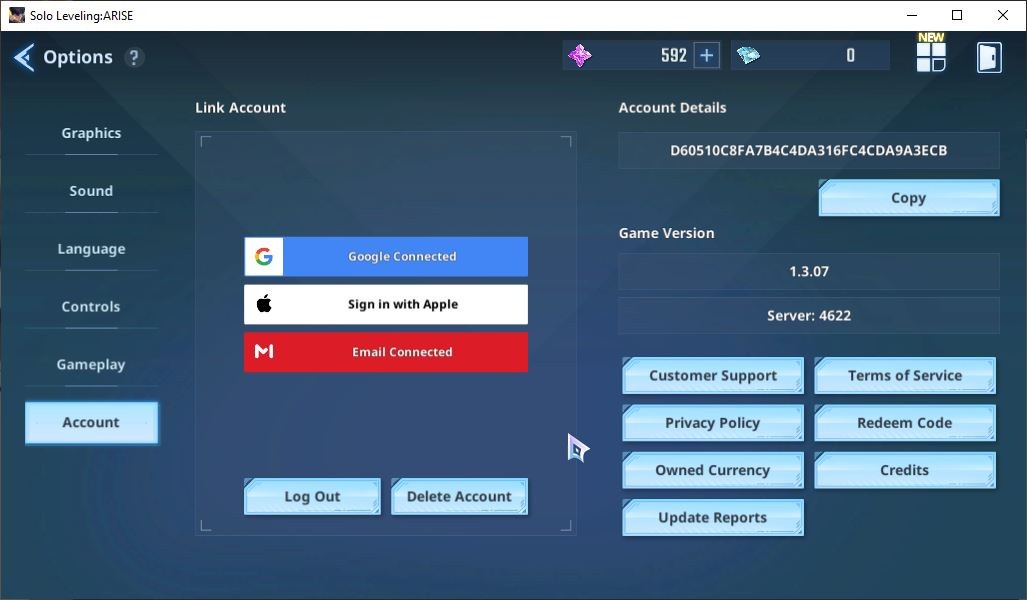Open Customer Support
Viewport: 1027px width, 600px height.
coord(713,375)
